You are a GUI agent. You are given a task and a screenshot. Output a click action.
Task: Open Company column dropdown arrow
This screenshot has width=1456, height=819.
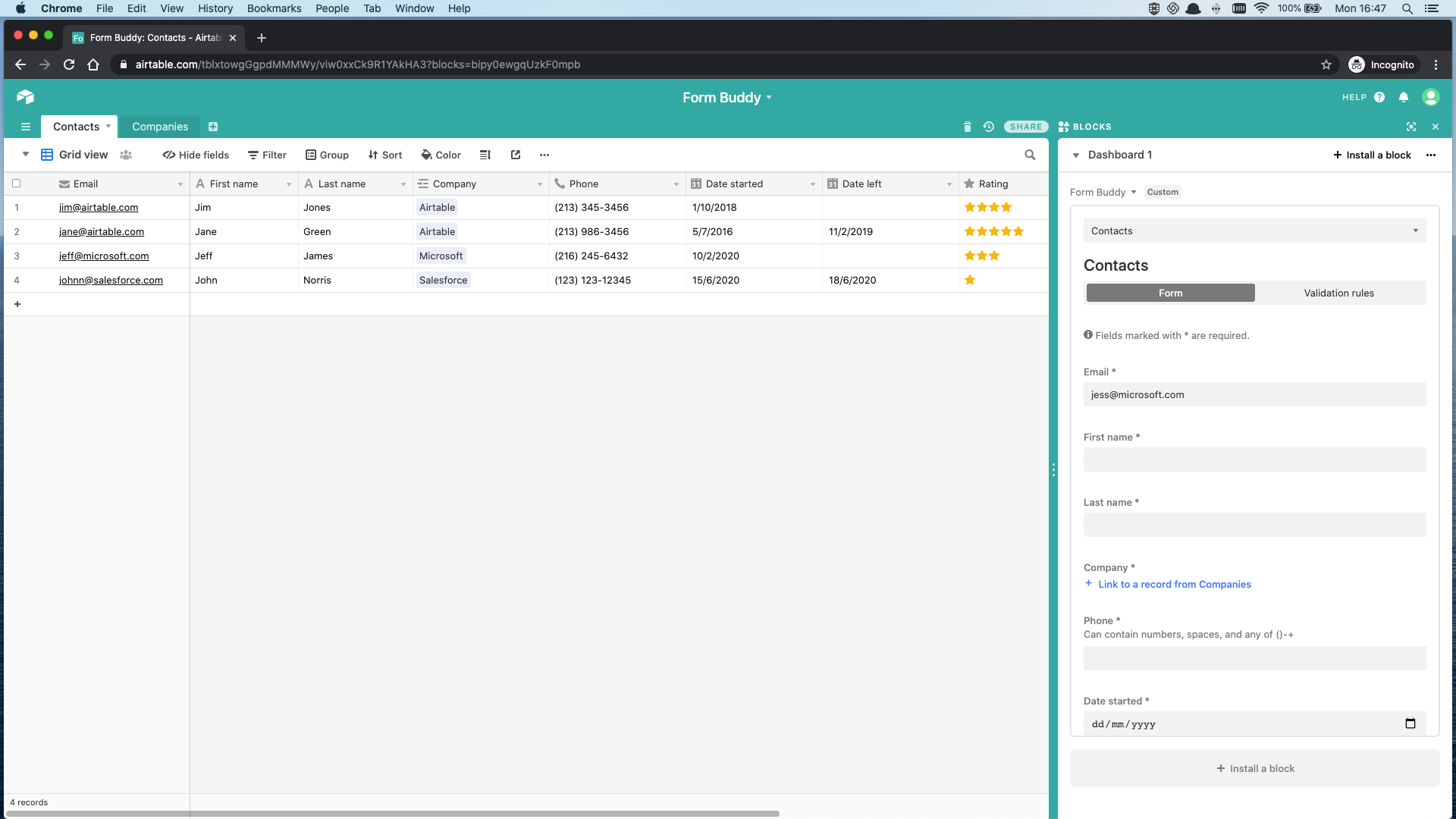click(x=540, y=184)
